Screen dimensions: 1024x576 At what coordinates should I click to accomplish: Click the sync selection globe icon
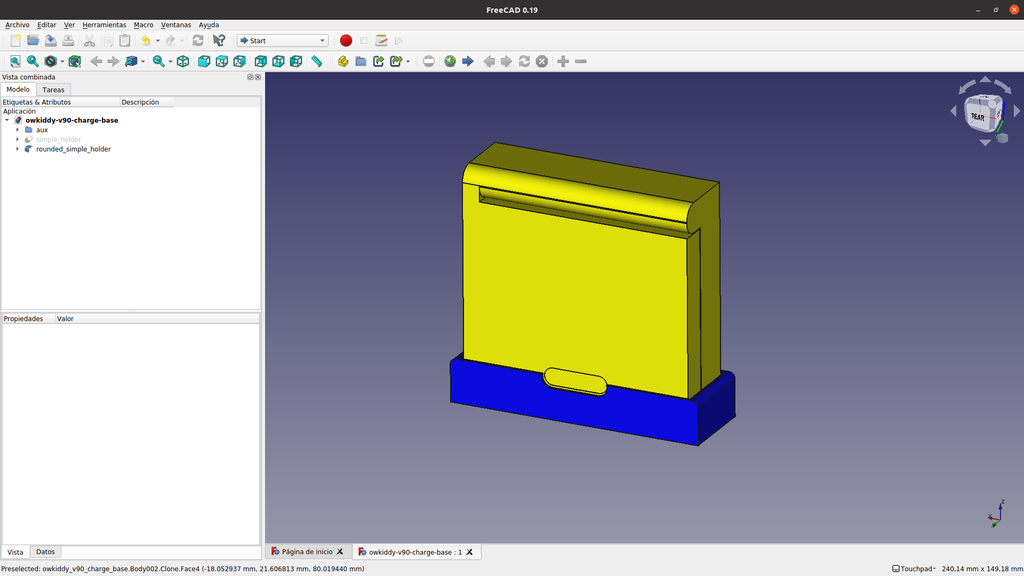[x=450, y=61]
